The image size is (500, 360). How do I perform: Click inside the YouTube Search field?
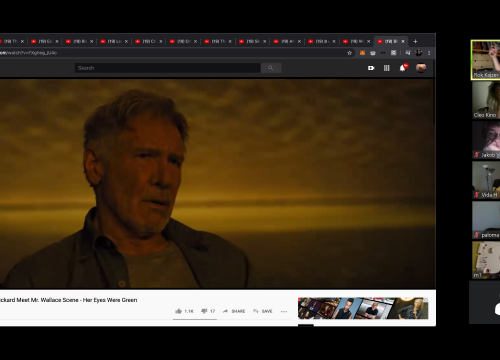pyautogui.click(x=168, y=68)
